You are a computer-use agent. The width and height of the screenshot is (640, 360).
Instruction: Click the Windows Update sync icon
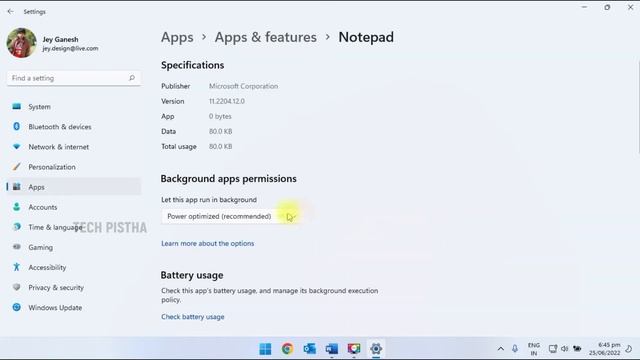point(16,307)
